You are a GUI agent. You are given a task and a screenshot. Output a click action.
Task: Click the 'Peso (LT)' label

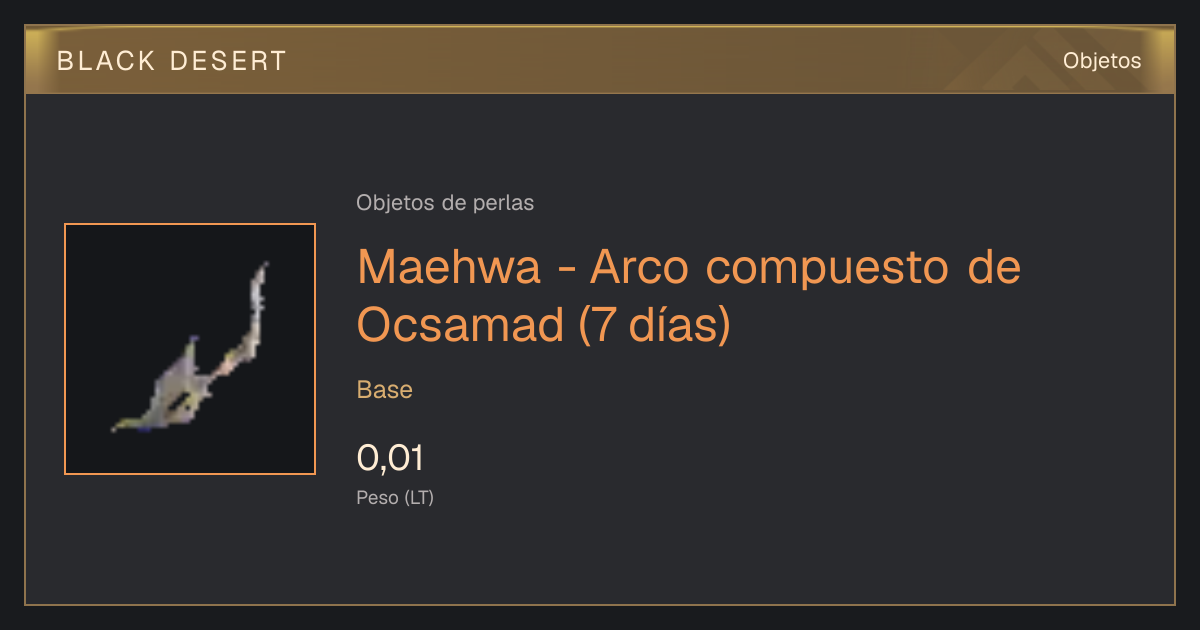point(395,497)
